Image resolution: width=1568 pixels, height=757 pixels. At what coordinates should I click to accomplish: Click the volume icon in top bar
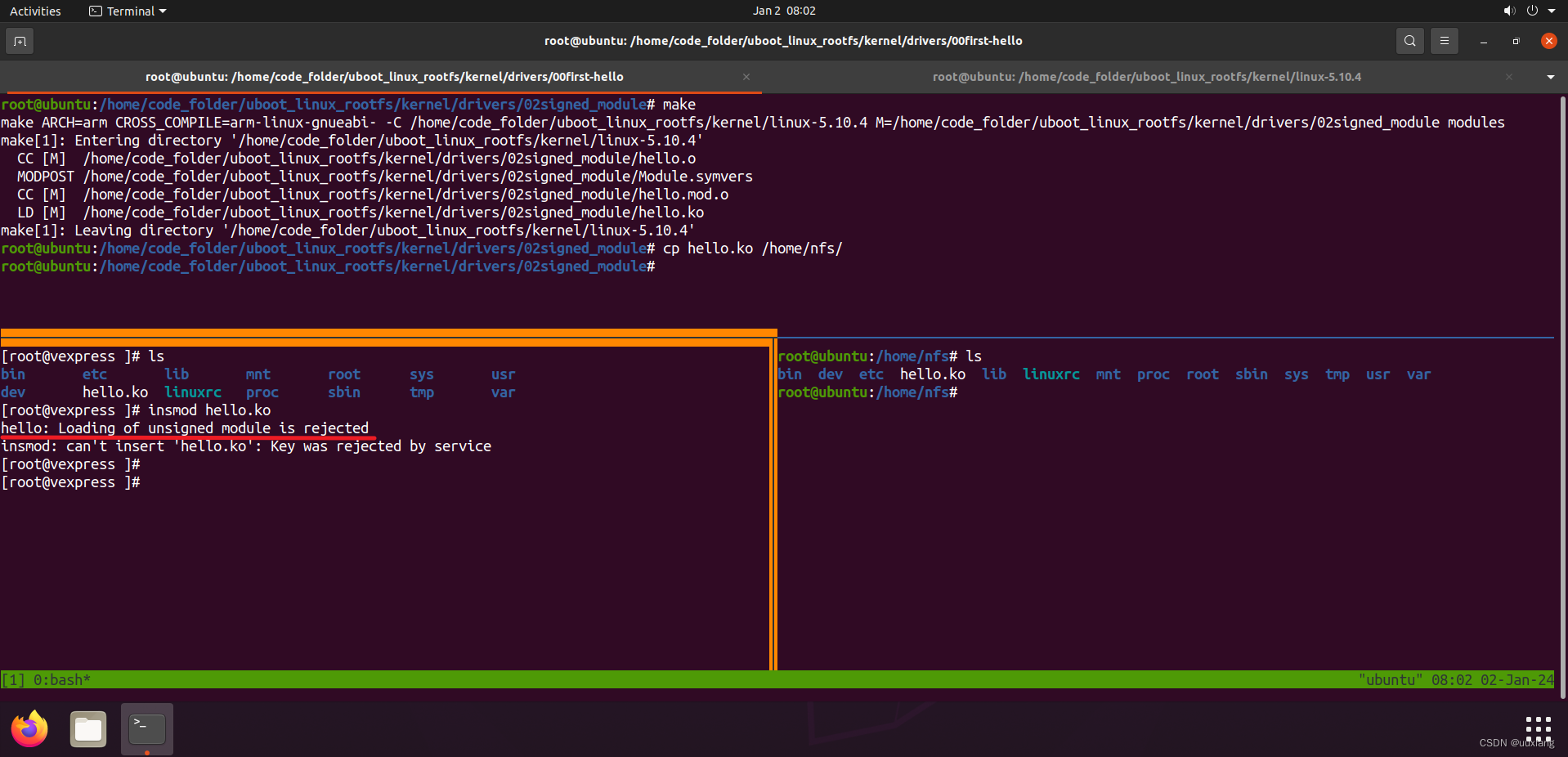pyautogui.click(x=1509, y=11)
